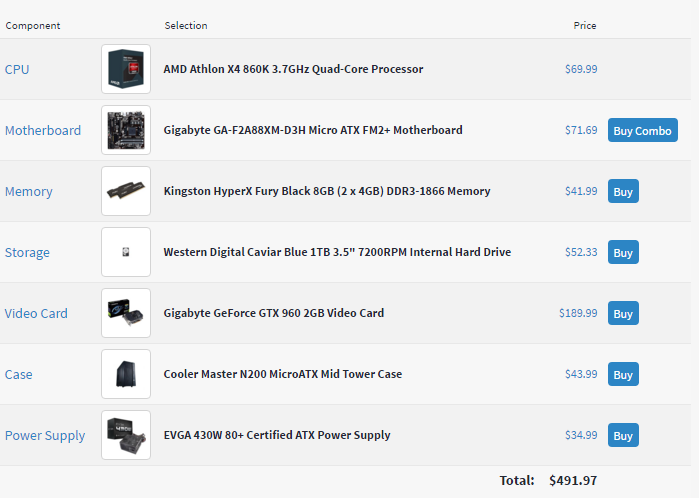Open the AMD Athlon X4 860K product name
Screen dimensions: 699x498
[293, 69]
